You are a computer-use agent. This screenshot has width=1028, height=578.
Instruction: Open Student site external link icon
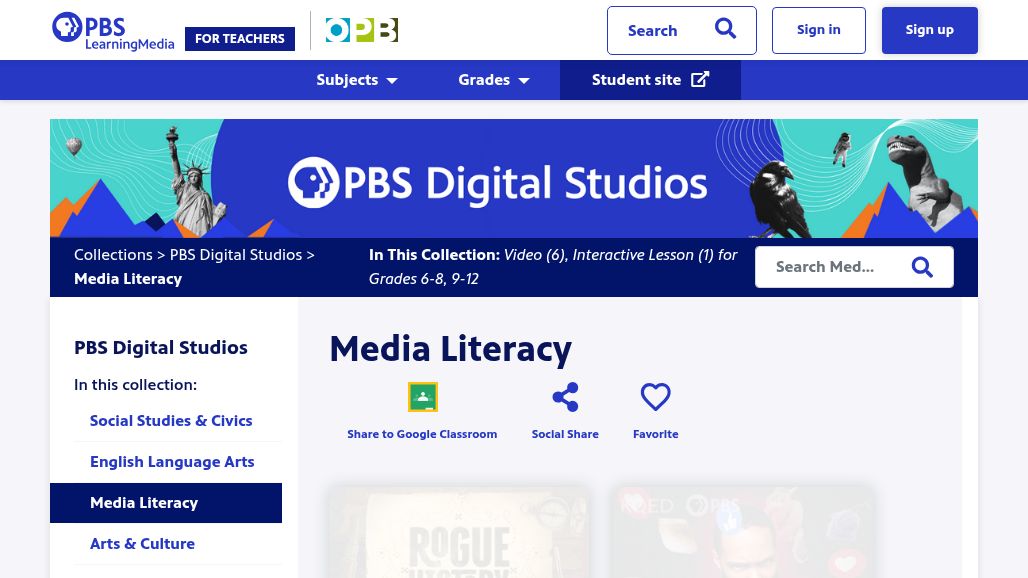(x=700, y=80)
